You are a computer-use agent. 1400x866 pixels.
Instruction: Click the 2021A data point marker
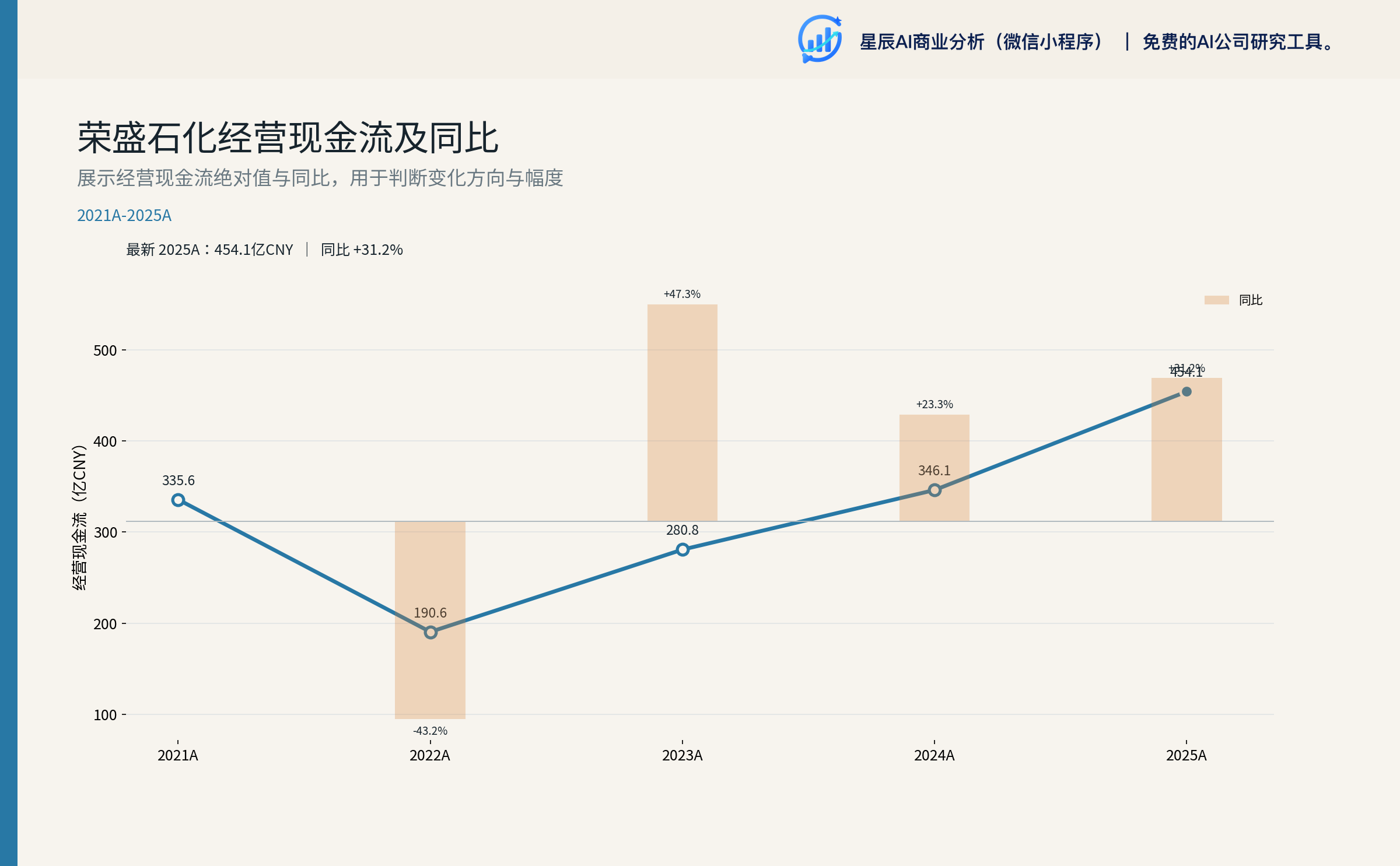[178, 500]
